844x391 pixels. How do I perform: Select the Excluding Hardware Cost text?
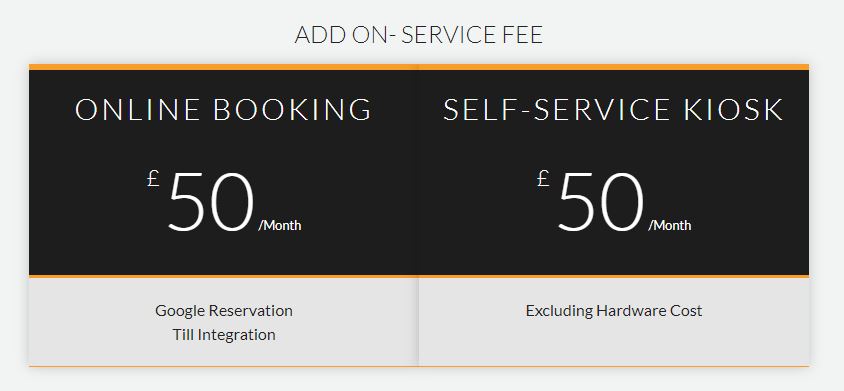[x=614, y=311]
